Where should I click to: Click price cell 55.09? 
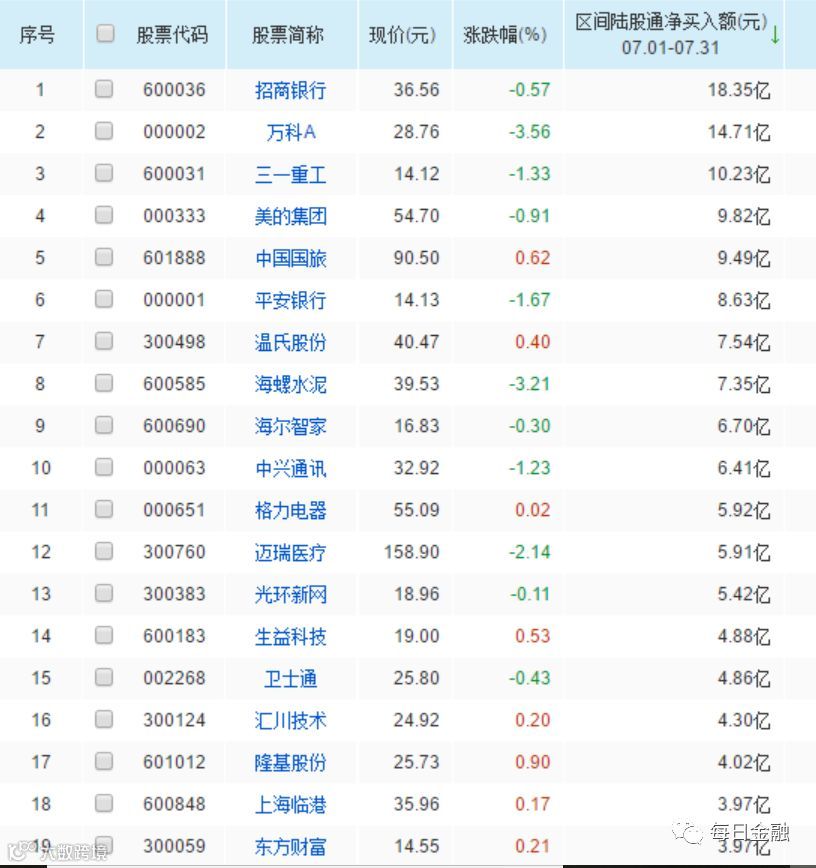[416, 510]
